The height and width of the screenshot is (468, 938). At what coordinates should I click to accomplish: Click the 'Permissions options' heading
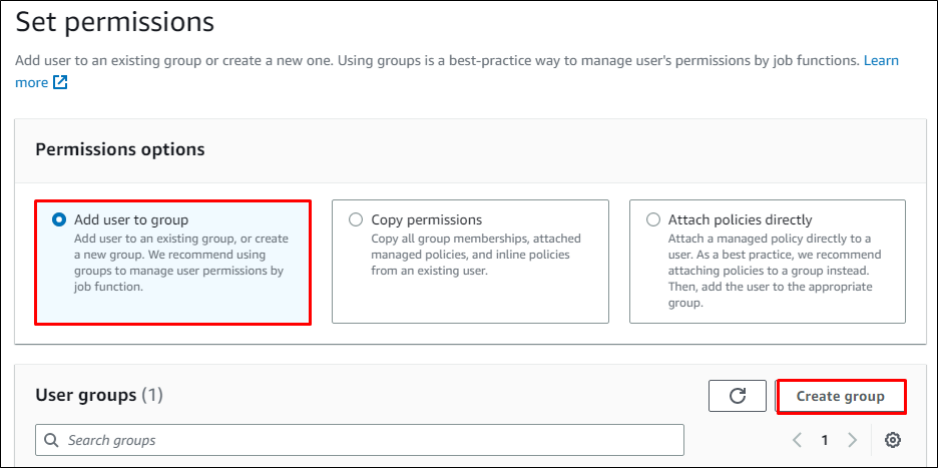pos(120,149)
